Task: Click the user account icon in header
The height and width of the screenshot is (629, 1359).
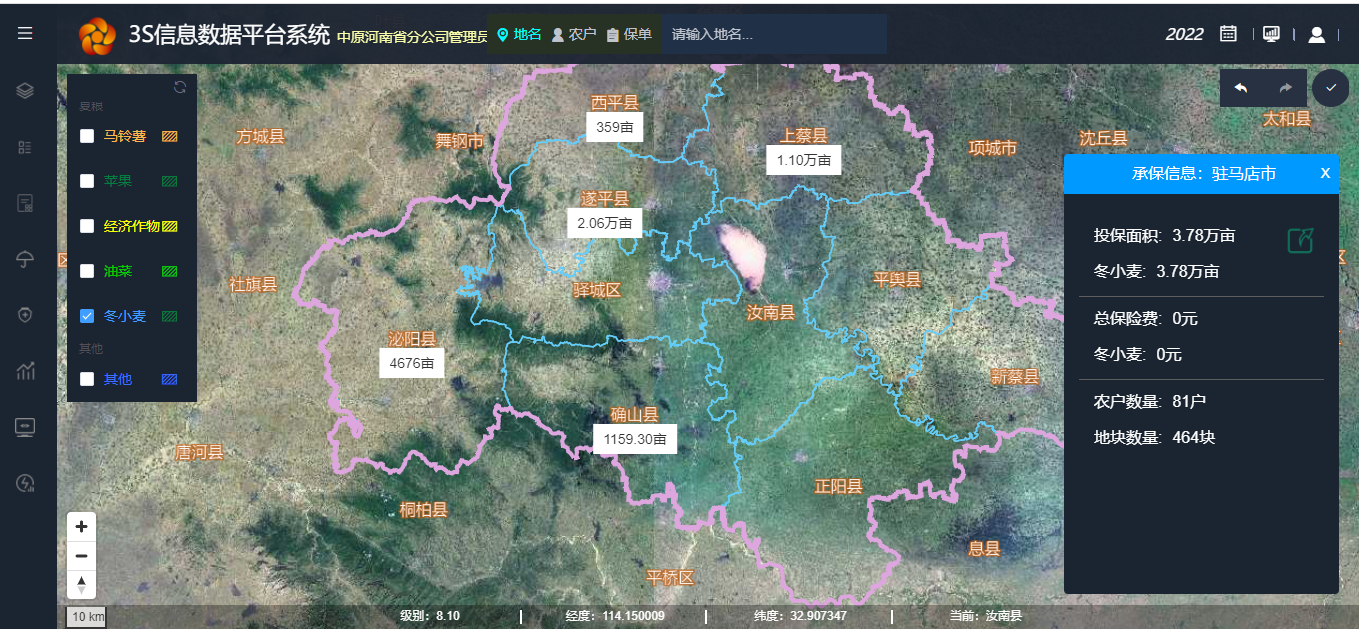Action: [1316, 35]
